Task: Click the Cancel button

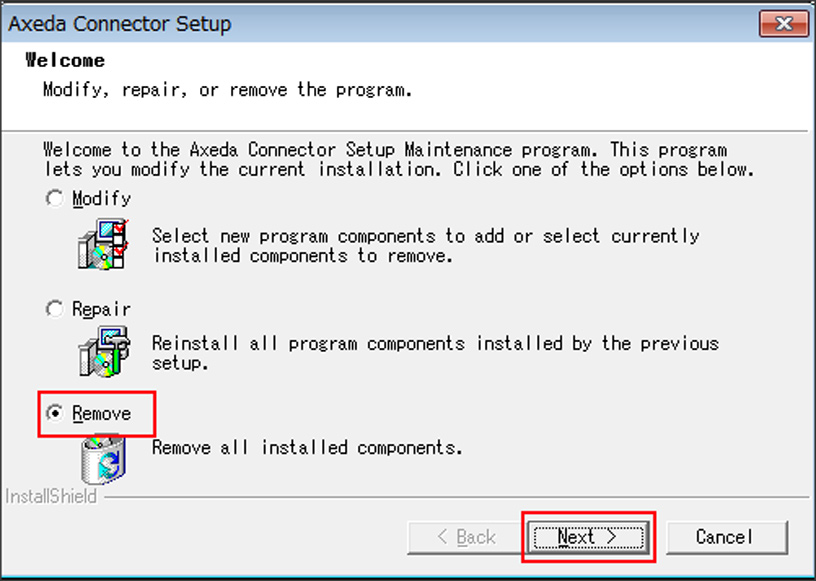Action: (726, 537)
